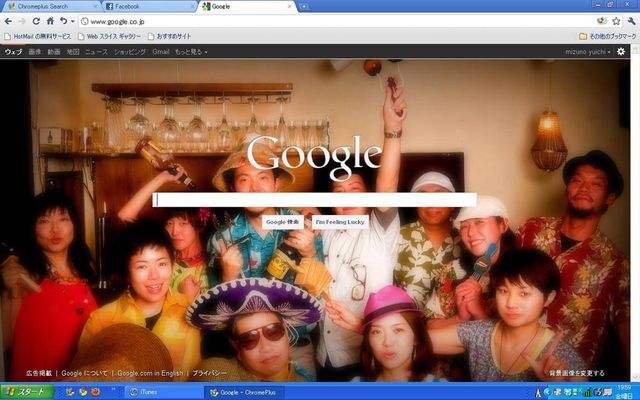Open 地図 in the Google bar
This screenshot has width=640, height=400.
[73, 52]
